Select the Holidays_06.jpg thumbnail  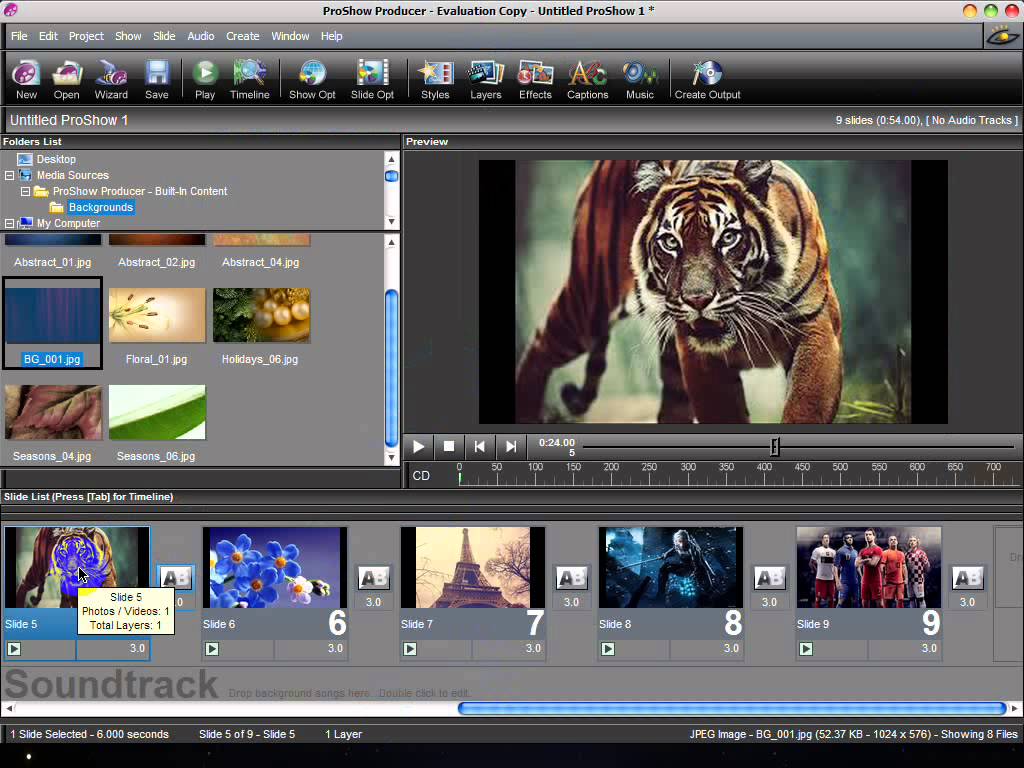click(261, 315)
